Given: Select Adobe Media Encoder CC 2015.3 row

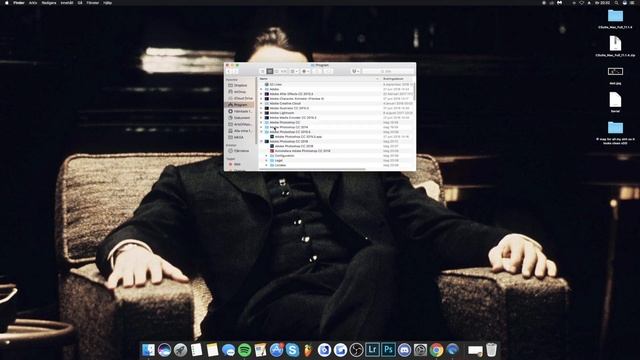Looking at the screenshot, I should coord(336,118).
